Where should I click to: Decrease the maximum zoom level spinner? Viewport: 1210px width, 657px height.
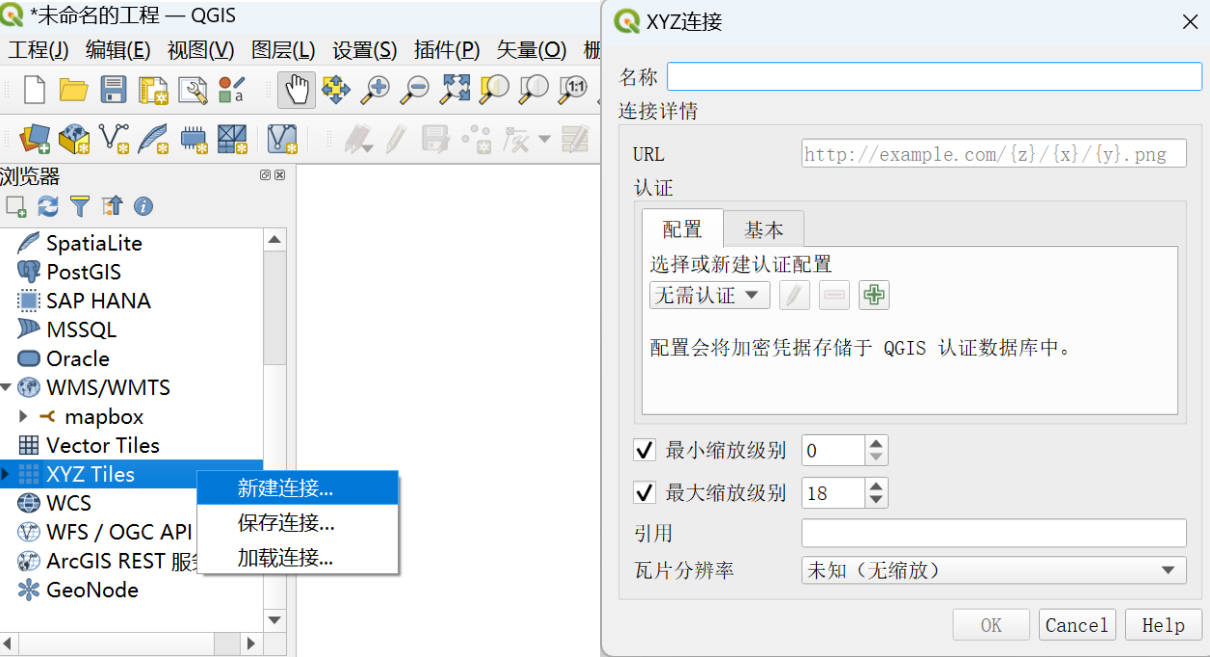[876, 499]
